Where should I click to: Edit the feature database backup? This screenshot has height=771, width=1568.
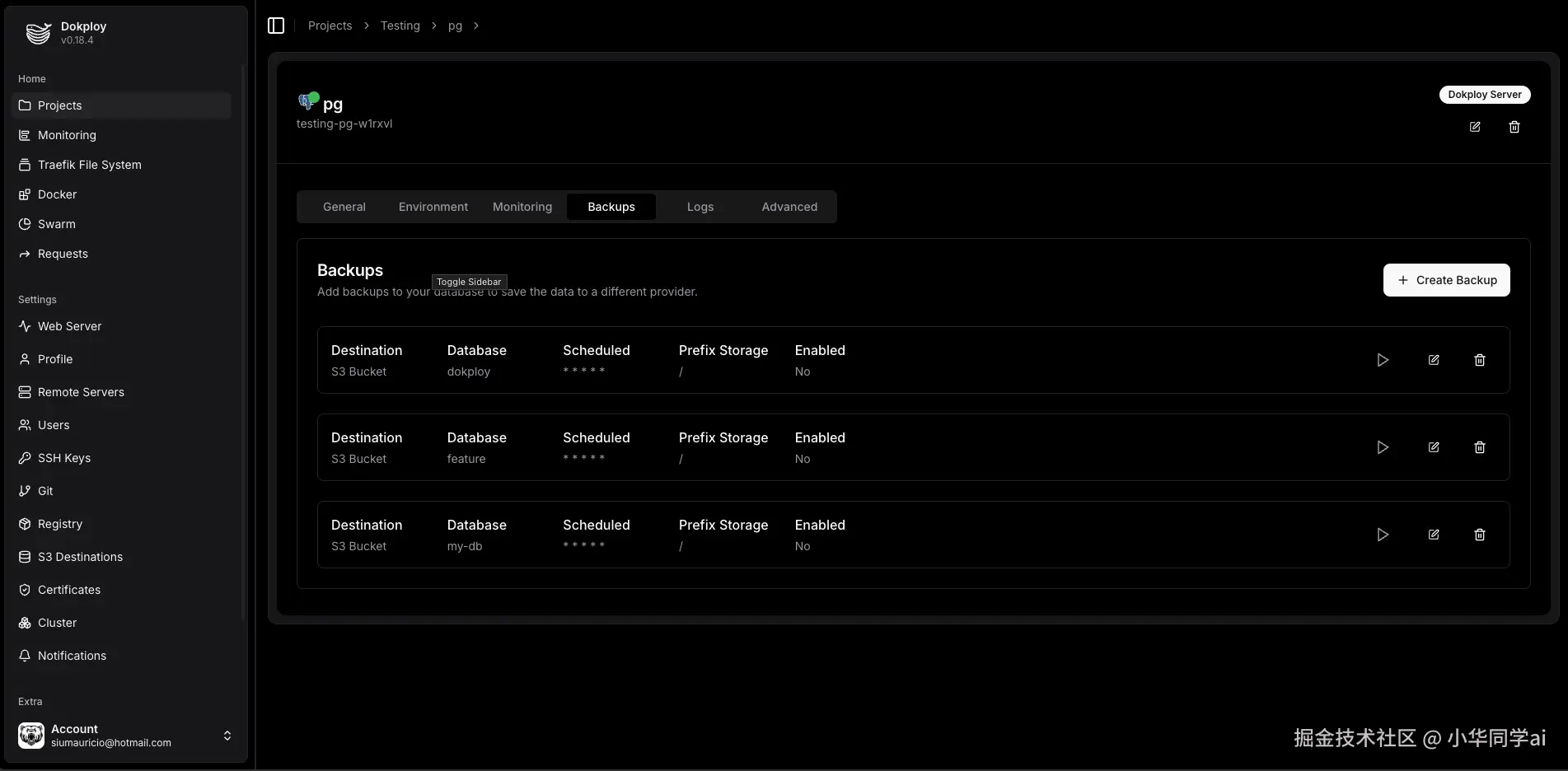tap(1434, 447)
